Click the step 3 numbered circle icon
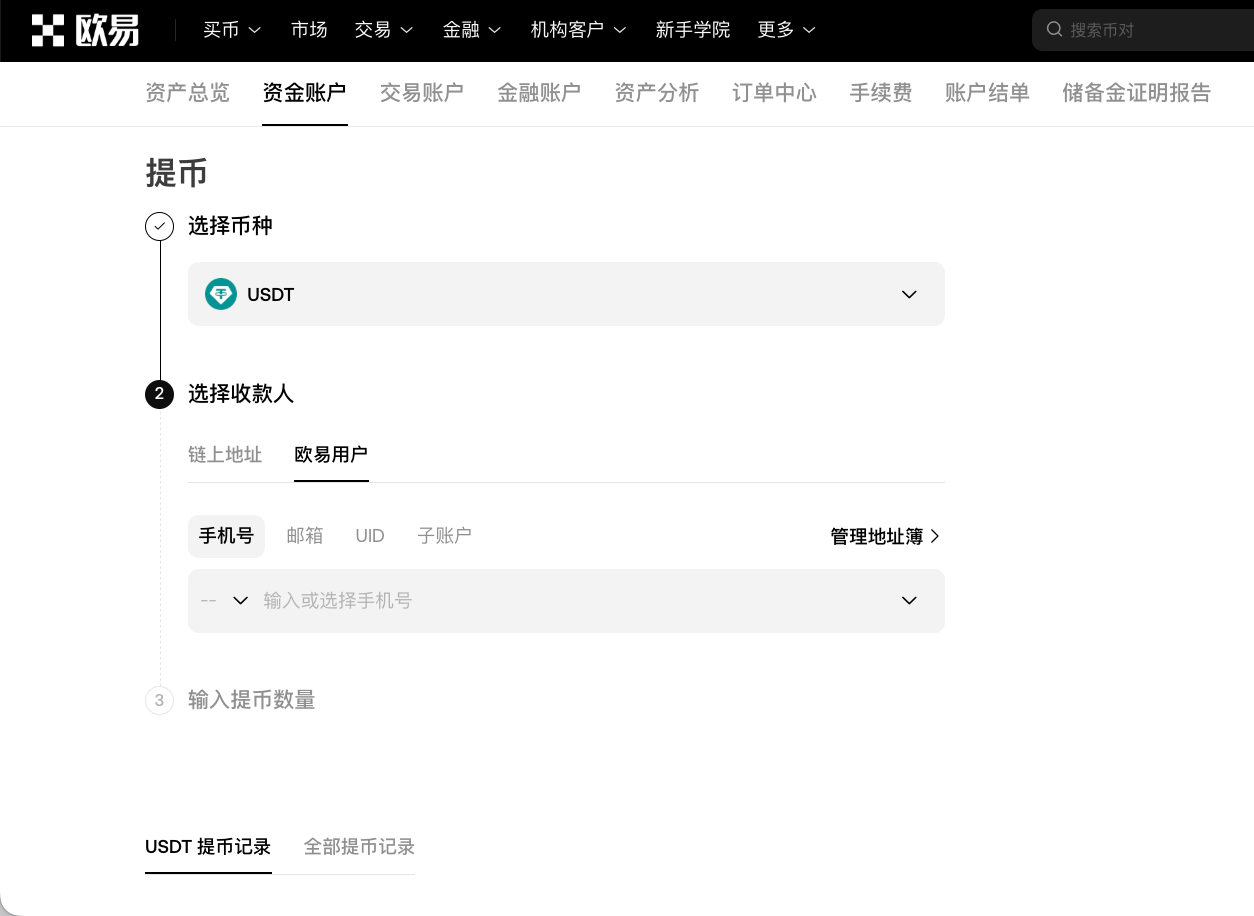Viewport: 1254px width, 916px height. [159, 700]
